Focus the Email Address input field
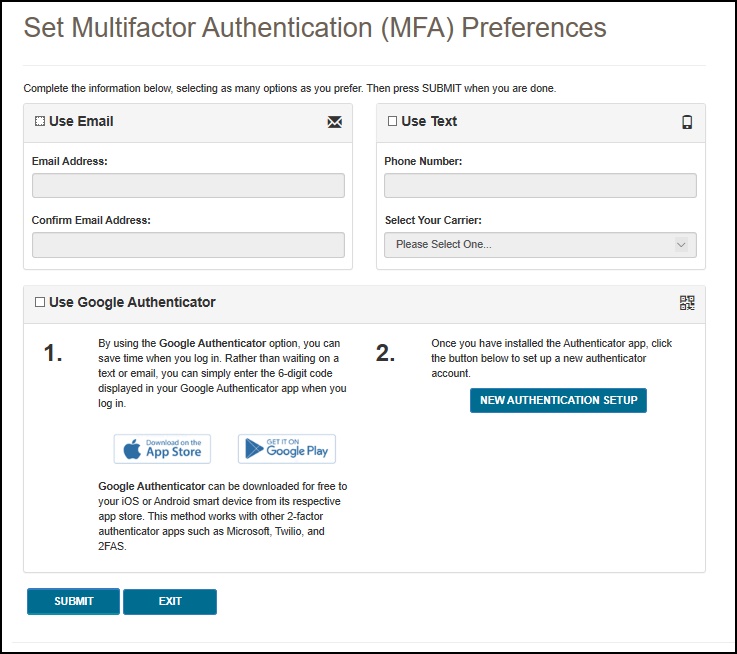 pos(188,186)
